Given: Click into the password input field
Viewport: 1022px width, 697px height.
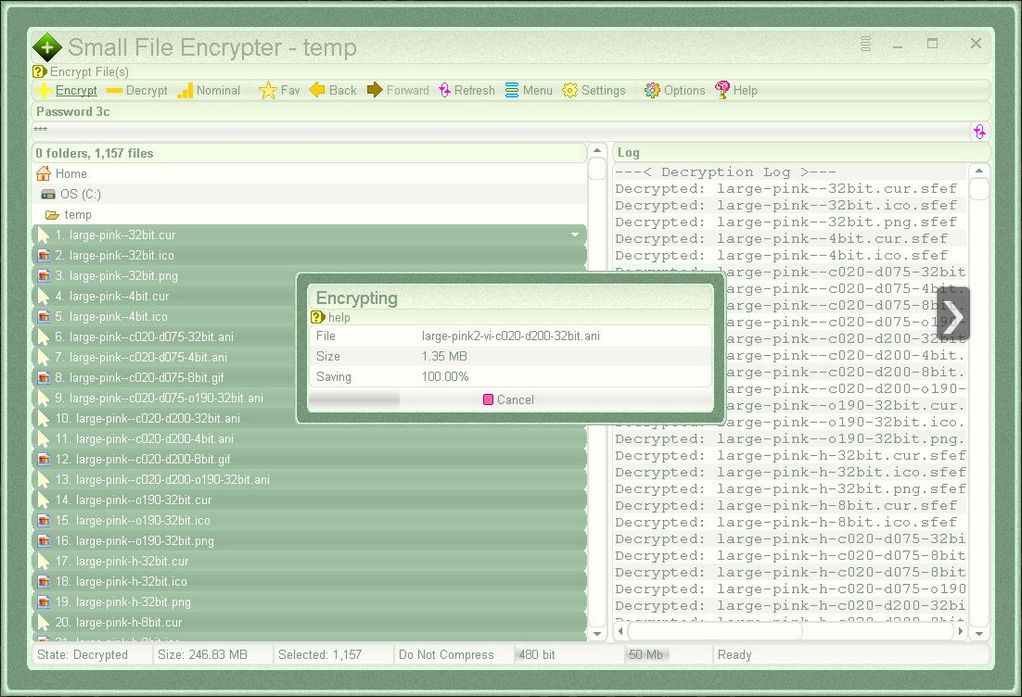Looking at the screenshot, I should click(x=501, y=131).
